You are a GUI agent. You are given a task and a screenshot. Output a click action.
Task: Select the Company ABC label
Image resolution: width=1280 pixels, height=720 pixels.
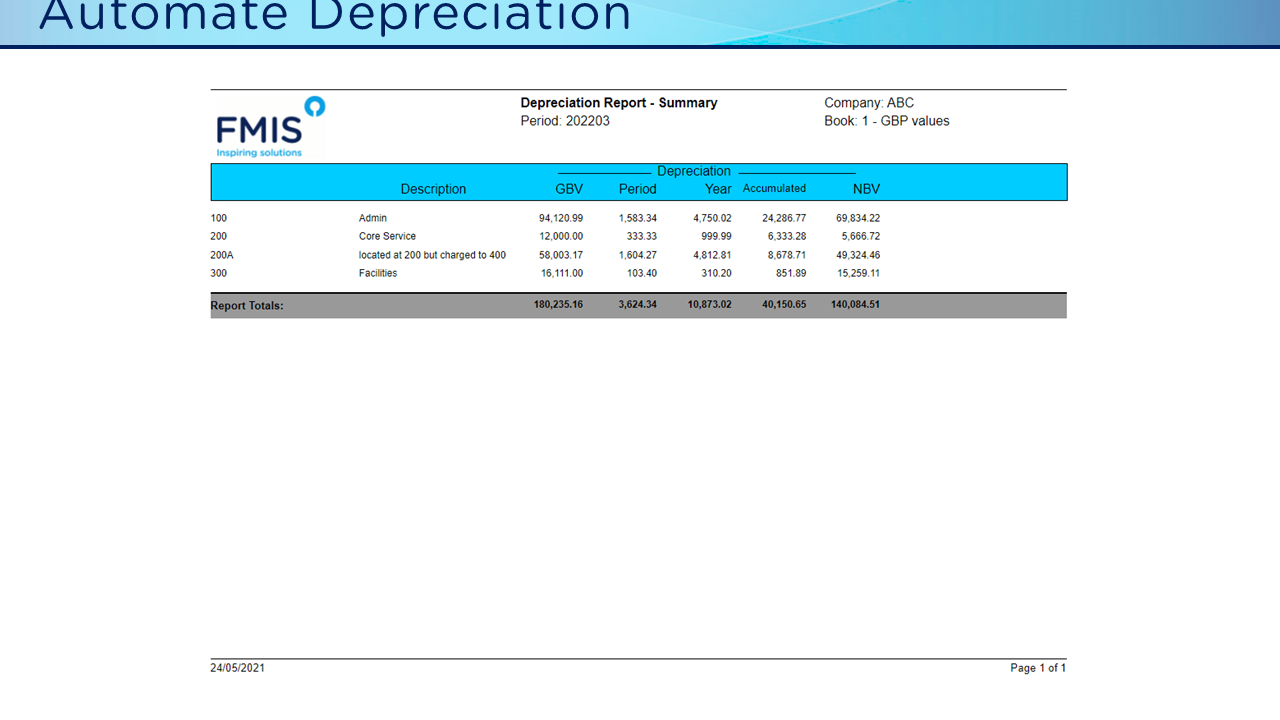click(868, 102)
